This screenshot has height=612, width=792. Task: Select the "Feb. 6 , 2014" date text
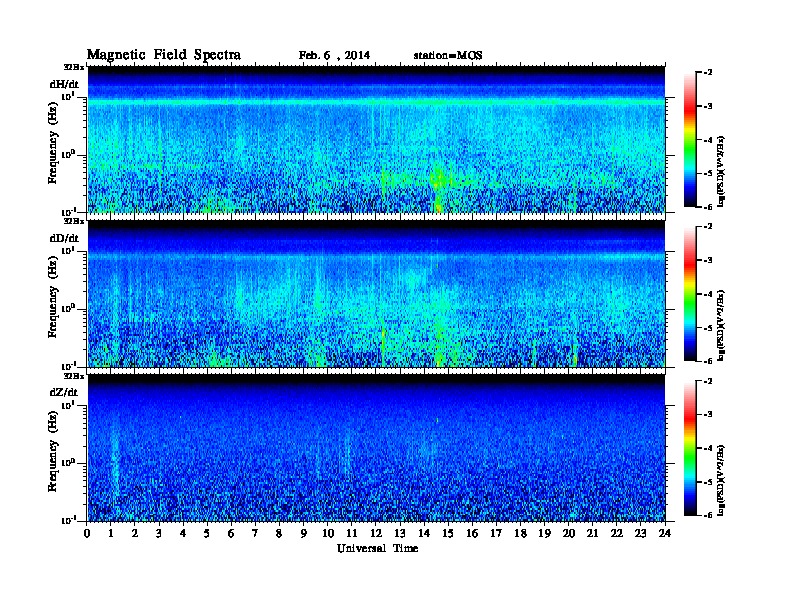click(x=334, y=56)
